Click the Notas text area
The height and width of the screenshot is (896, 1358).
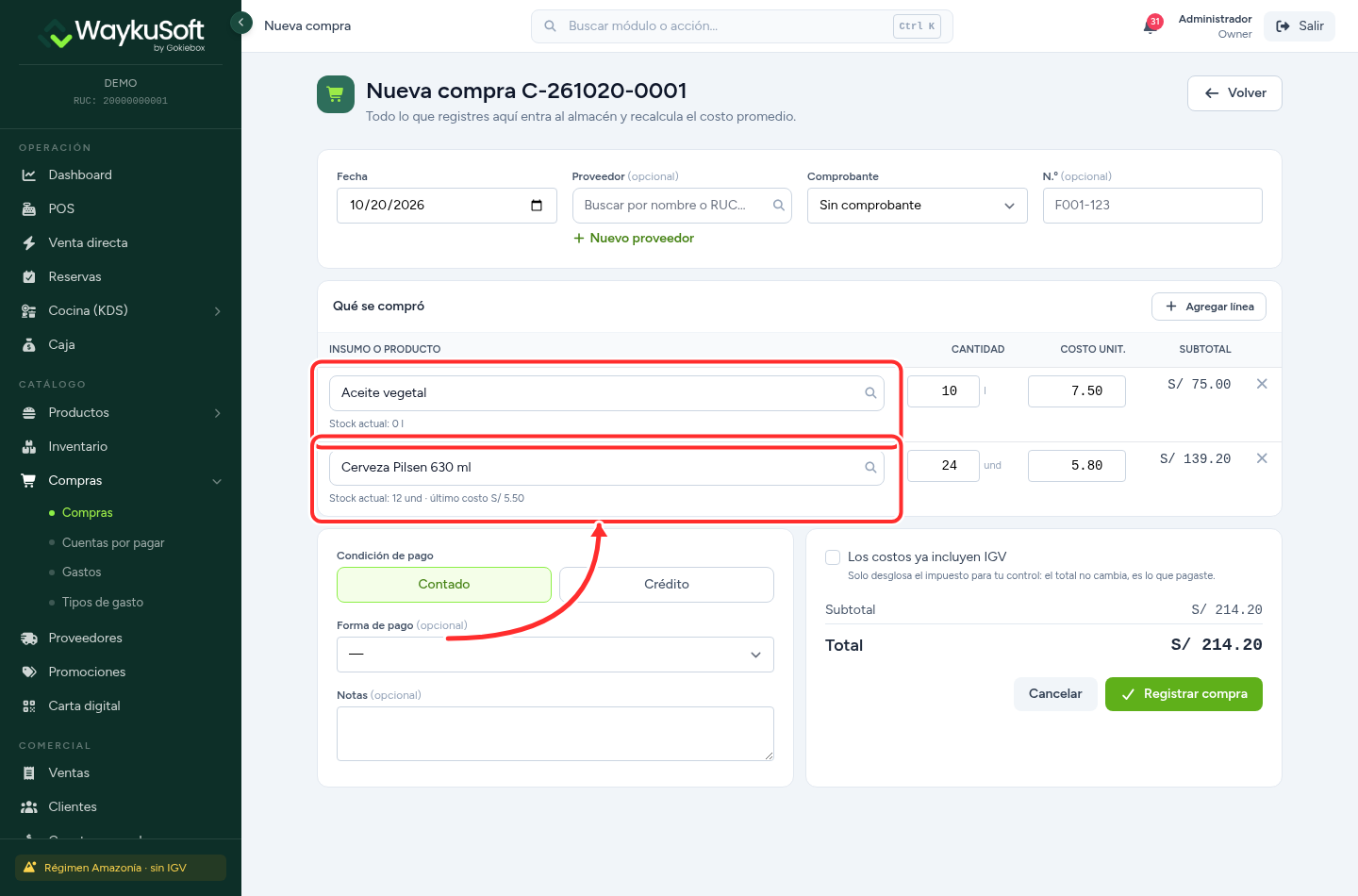(555, 734)
